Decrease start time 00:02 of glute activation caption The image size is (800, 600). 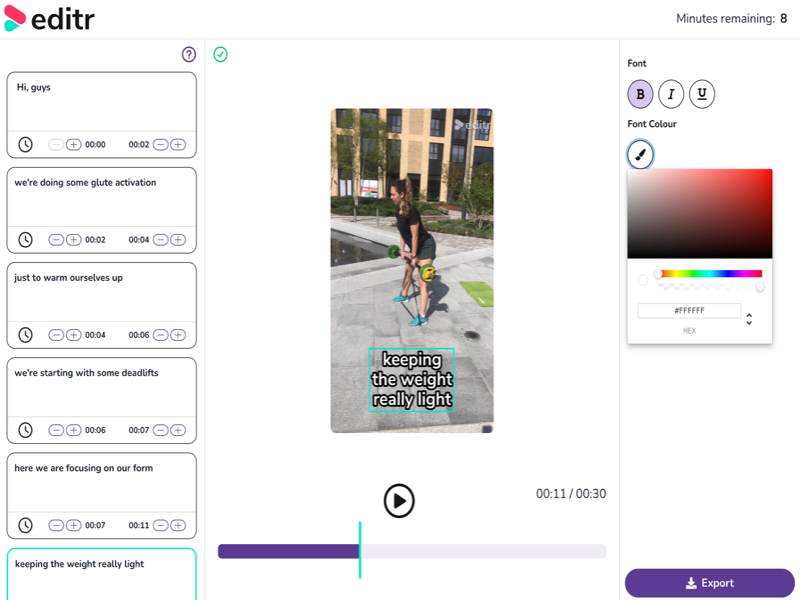(56, 239)
